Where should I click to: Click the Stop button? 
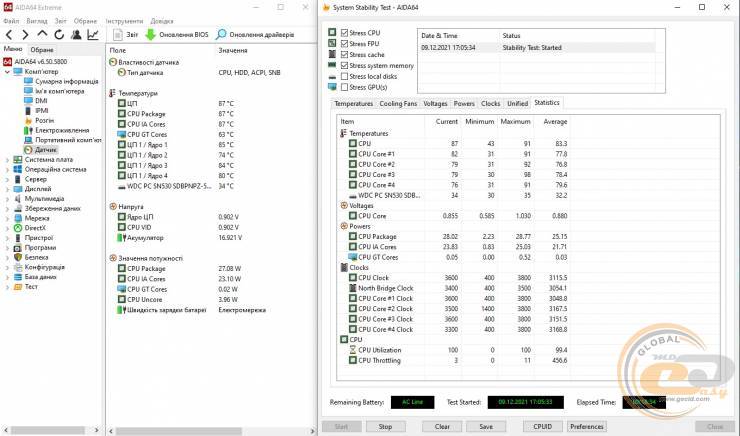[385, 427]
